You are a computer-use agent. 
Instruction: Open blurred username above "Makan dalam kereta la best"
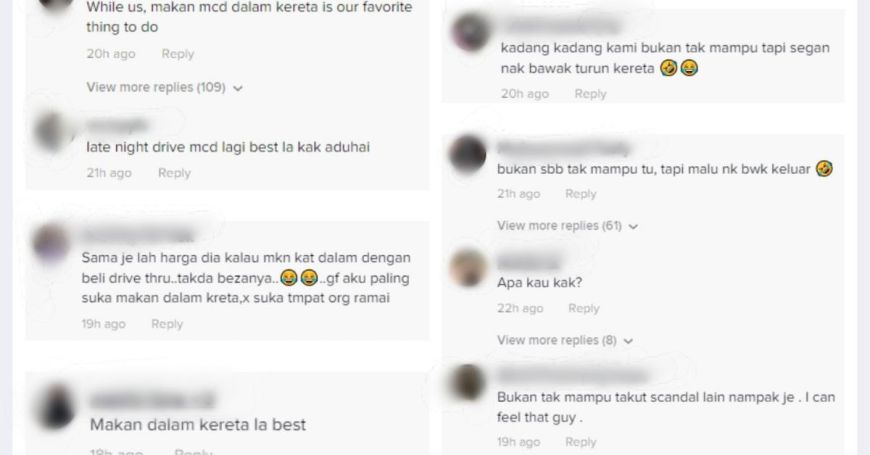tap(152, 400)
